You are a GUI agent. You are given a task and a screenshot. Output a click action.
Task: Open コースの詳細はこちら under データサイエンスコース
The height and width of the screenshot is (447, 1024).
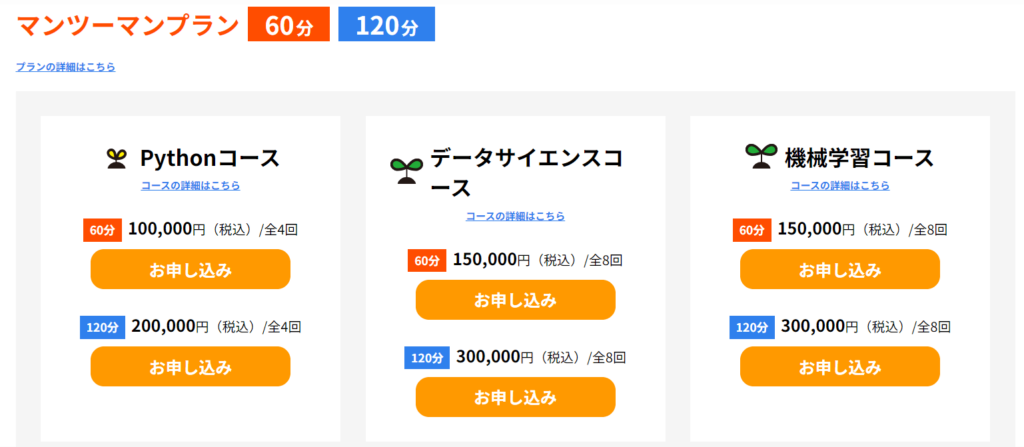515,216
